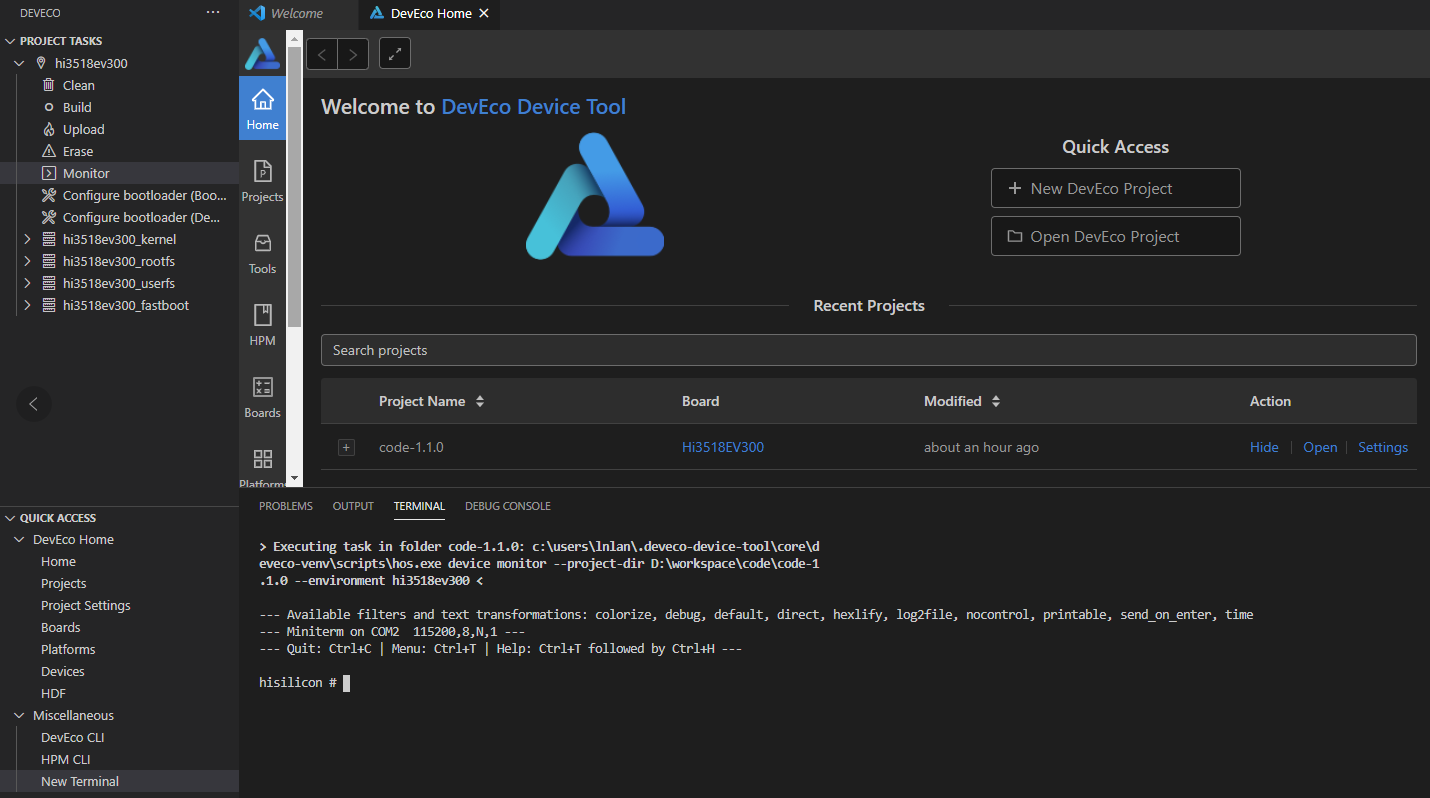The image size is (1430, 798).
Task: Click the Erase warning triangle icon
Action: pyautogui.click(x=48, y=151)
